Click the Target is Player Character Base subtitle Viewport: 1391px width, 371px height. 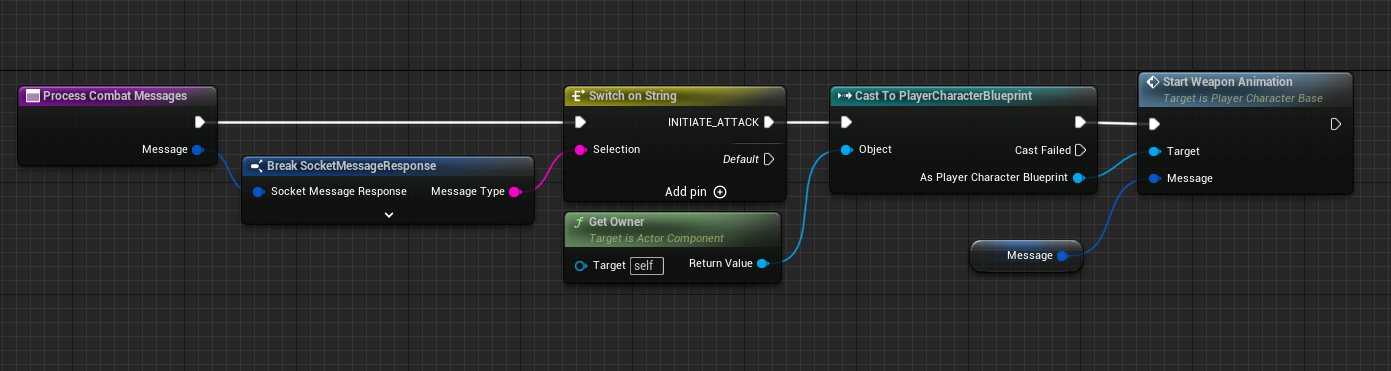[x=1243, y=99]
